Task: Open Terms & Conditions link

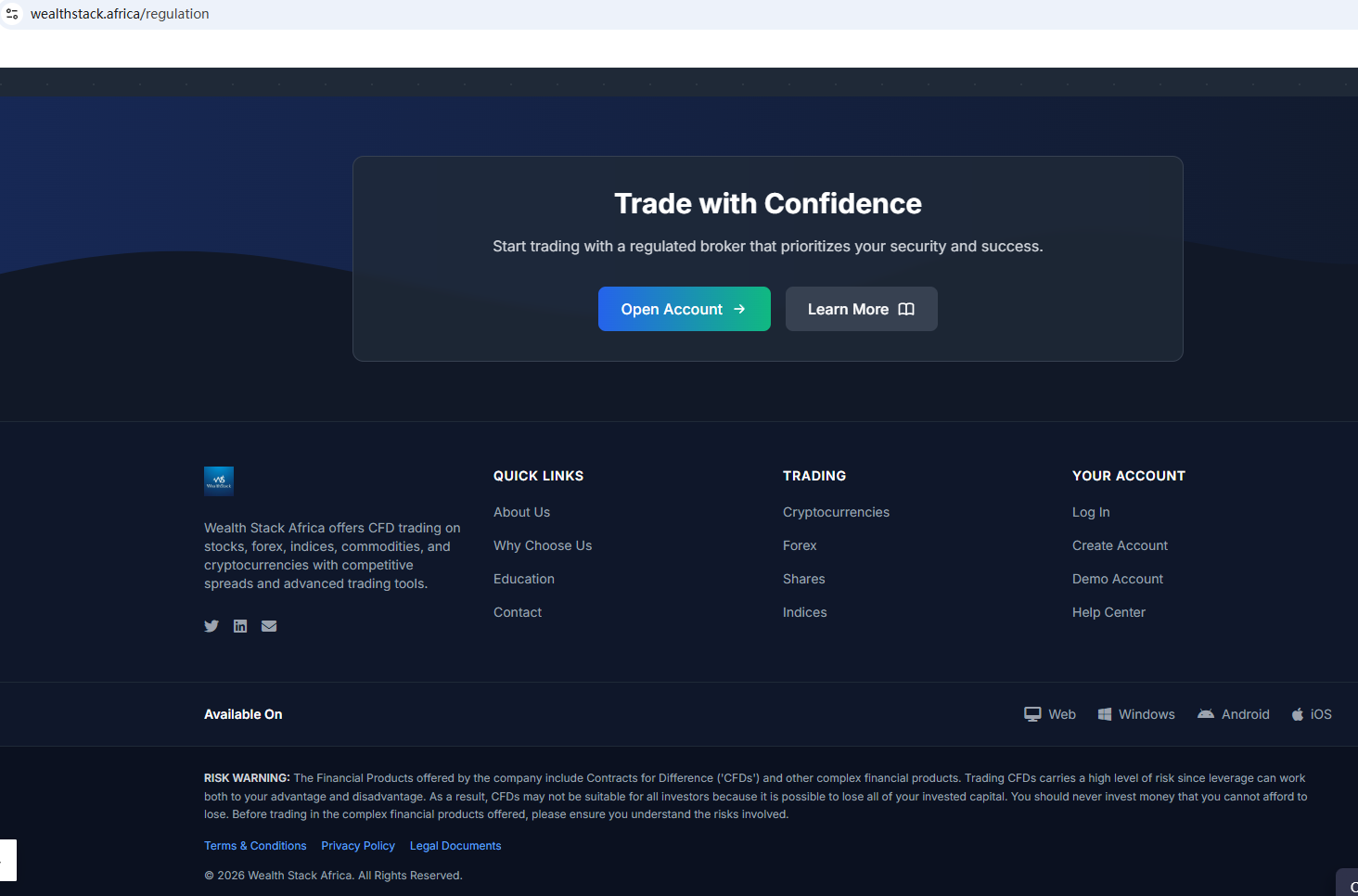Action: [x=255, y=846]
